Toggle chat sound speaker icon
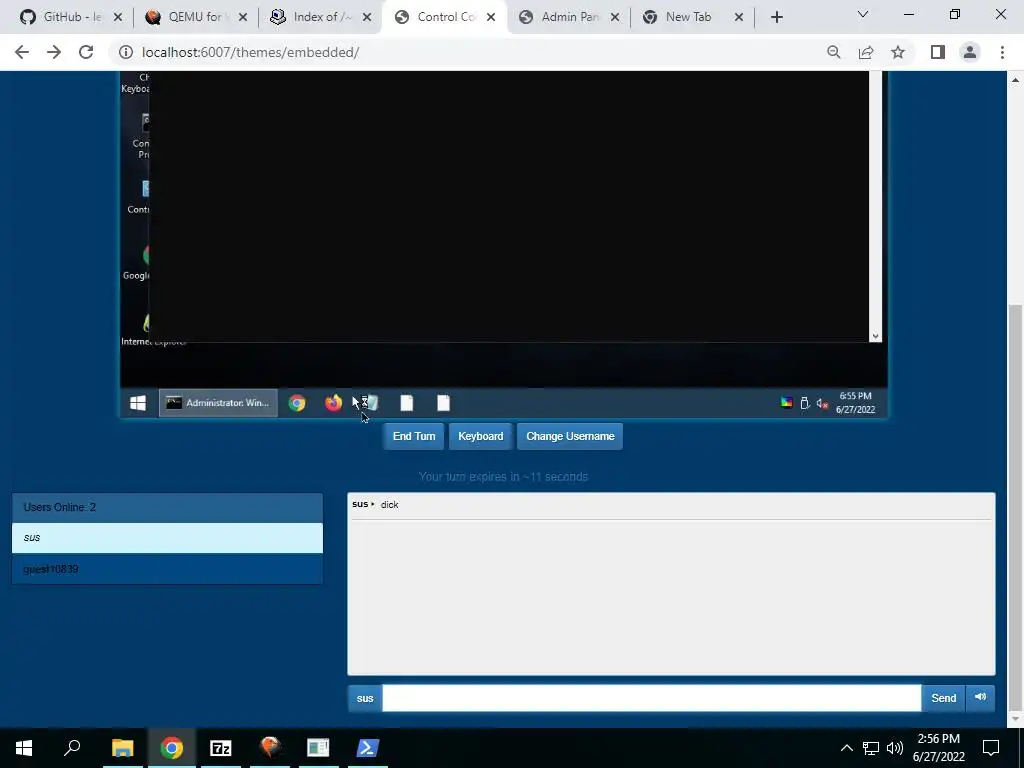This screenshot has width=1024, height=768. click(980, 697)
